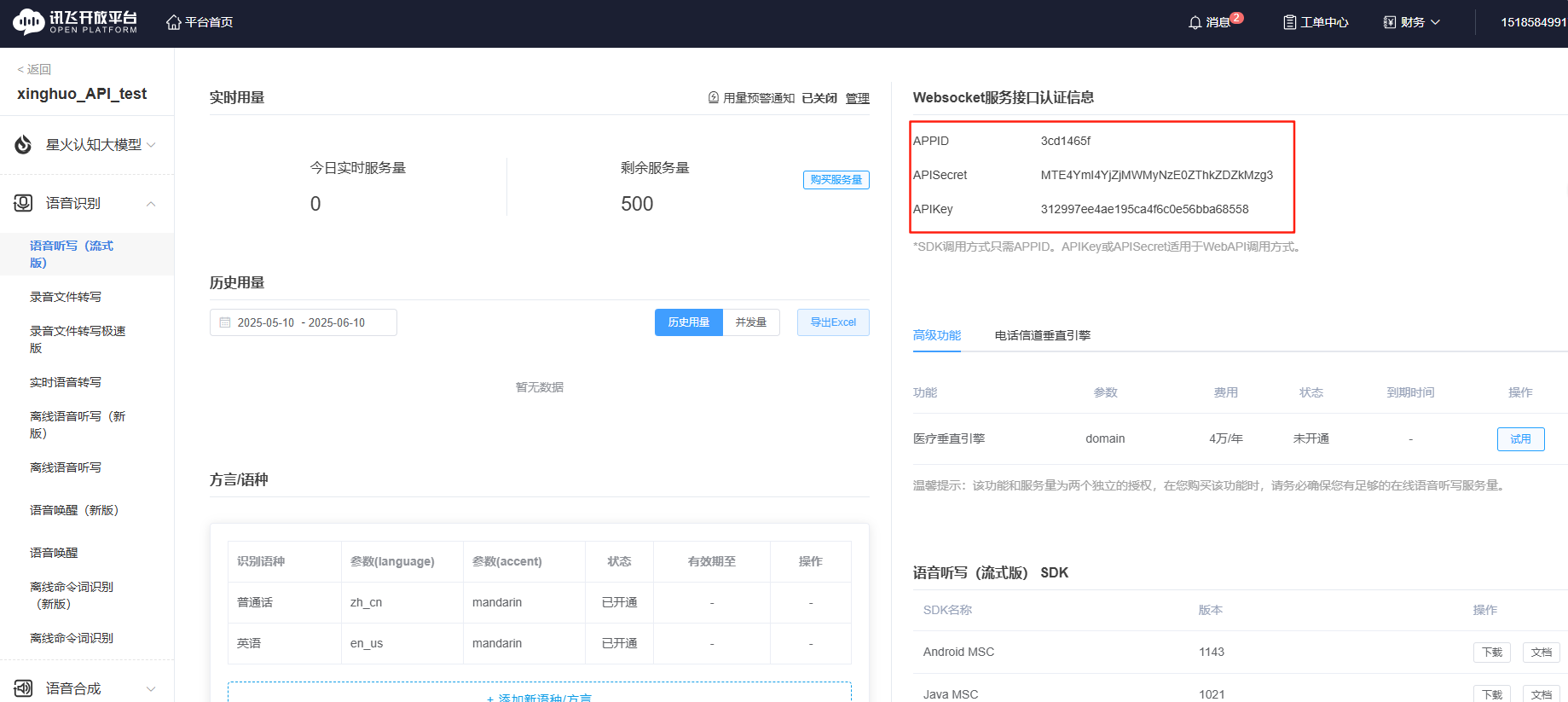
Task: Collapse the 语音识别 section chevron
Action: 151,203
